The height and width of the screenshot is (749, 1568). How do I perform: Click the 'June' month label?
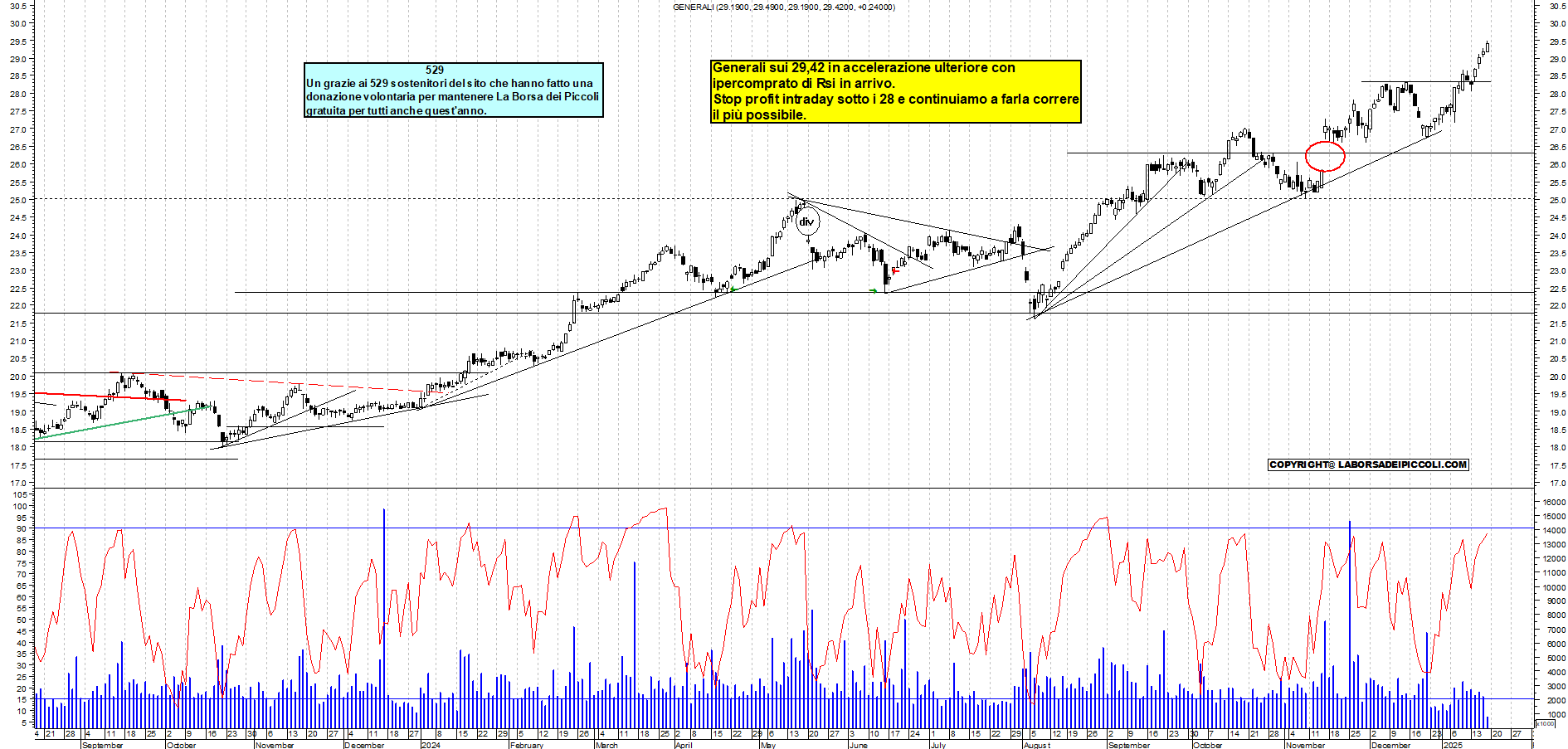pos(859,745)
